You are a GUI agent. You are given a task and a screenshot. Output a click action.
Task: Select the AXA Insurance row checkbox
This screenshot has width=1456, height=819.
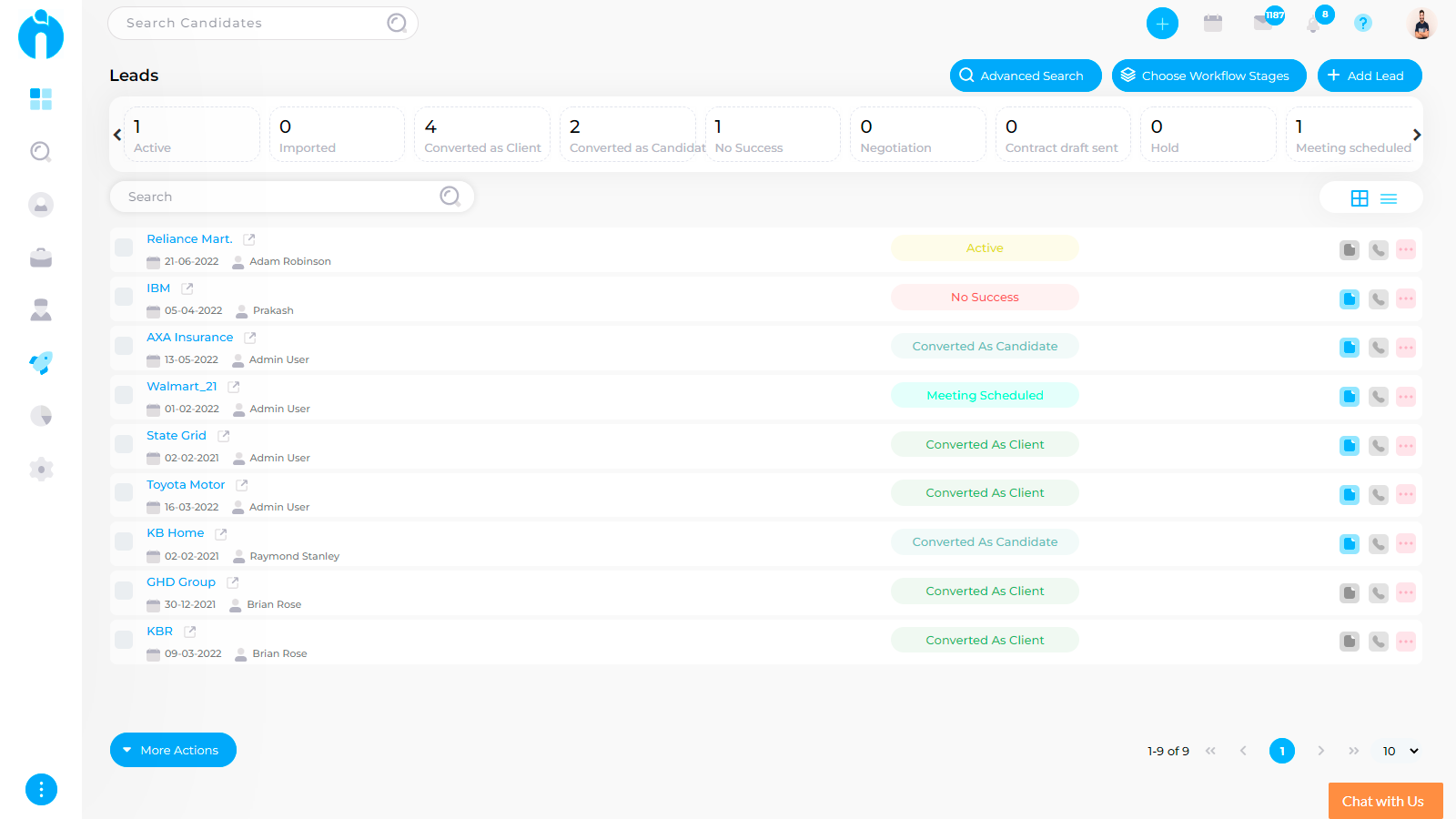pos(124,346)
